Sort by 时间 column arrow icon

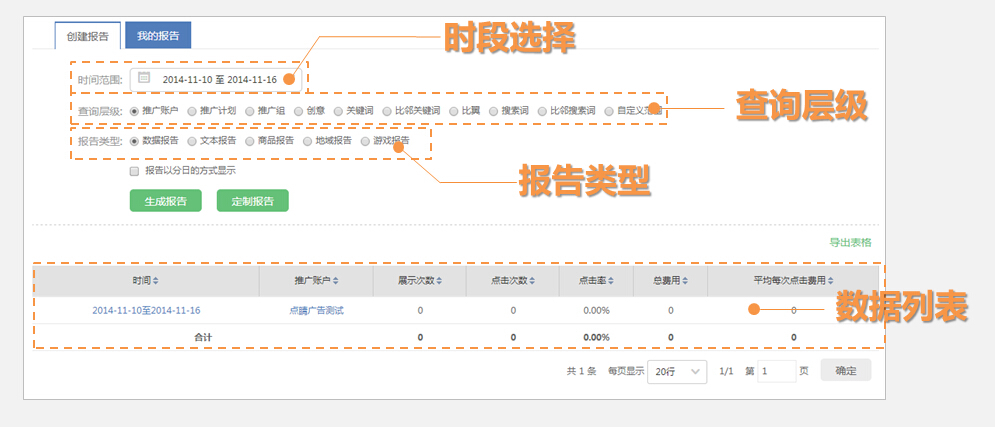(x=155, y=281)
